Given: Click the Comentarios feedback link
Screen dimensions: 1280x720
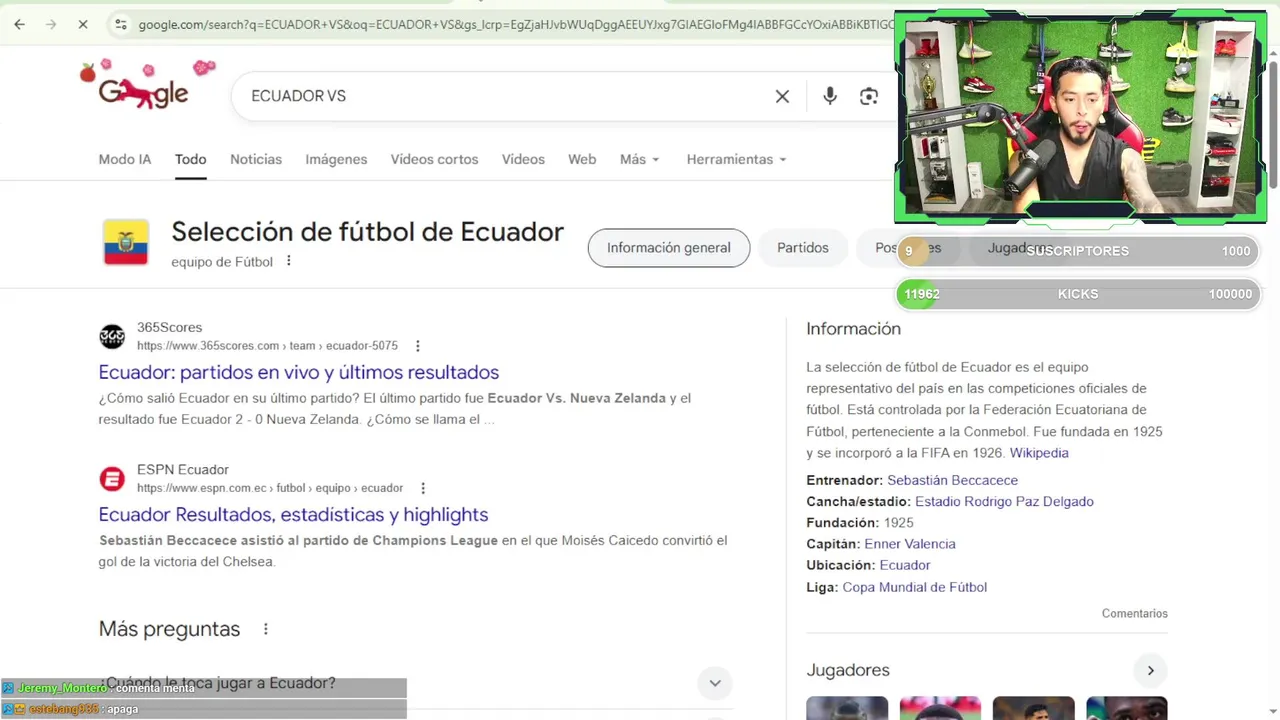Looking at the screenshot, I should point(1135,614).
